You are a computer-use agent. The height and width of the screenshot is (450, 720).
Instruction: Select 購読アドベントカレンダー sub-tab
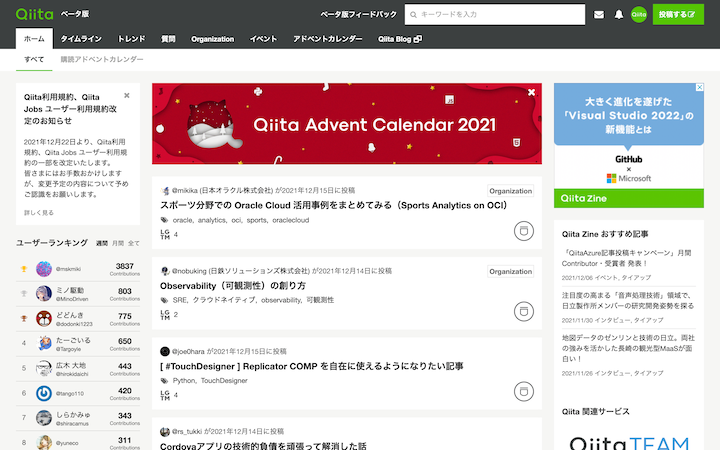pos(102,60)
